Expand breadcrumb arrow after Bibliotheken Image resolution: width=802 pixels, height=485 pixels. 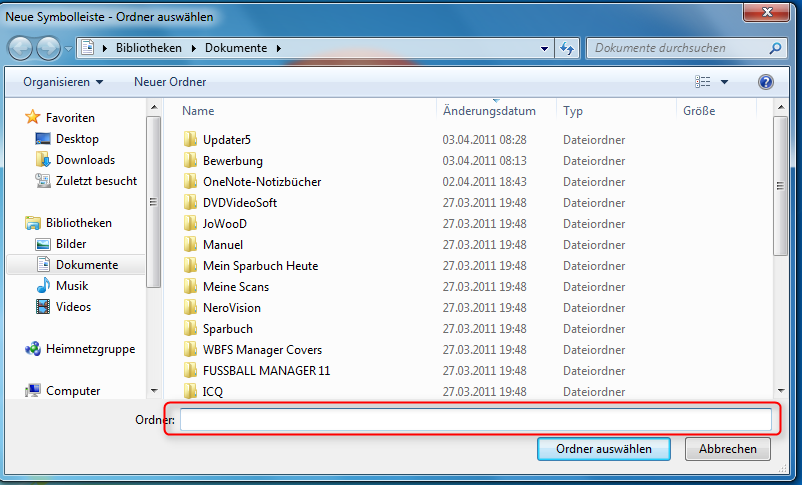[x=194, y=48]
